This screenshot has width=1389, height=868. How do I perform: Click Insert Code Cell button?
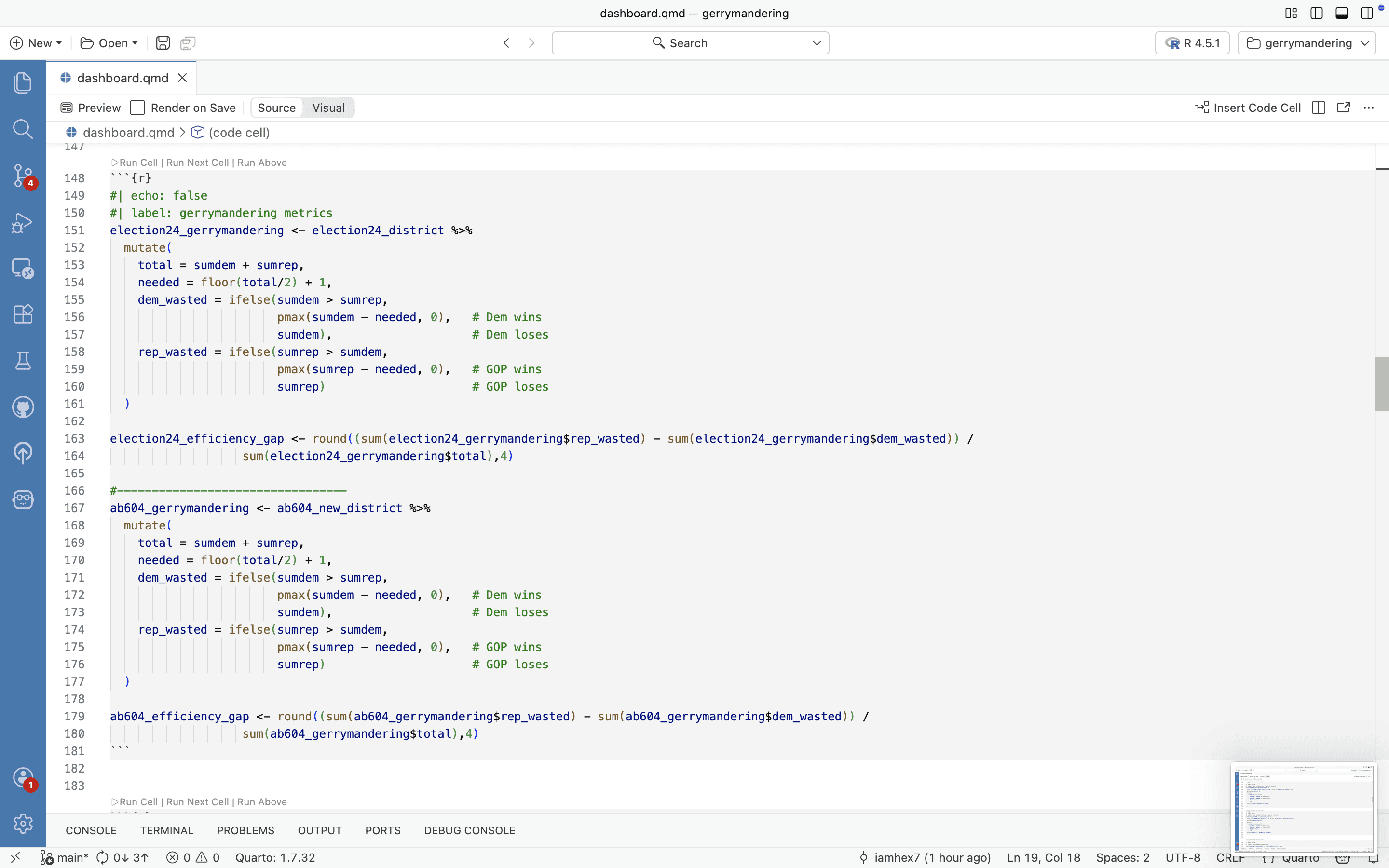click(x=1248, y=108)
